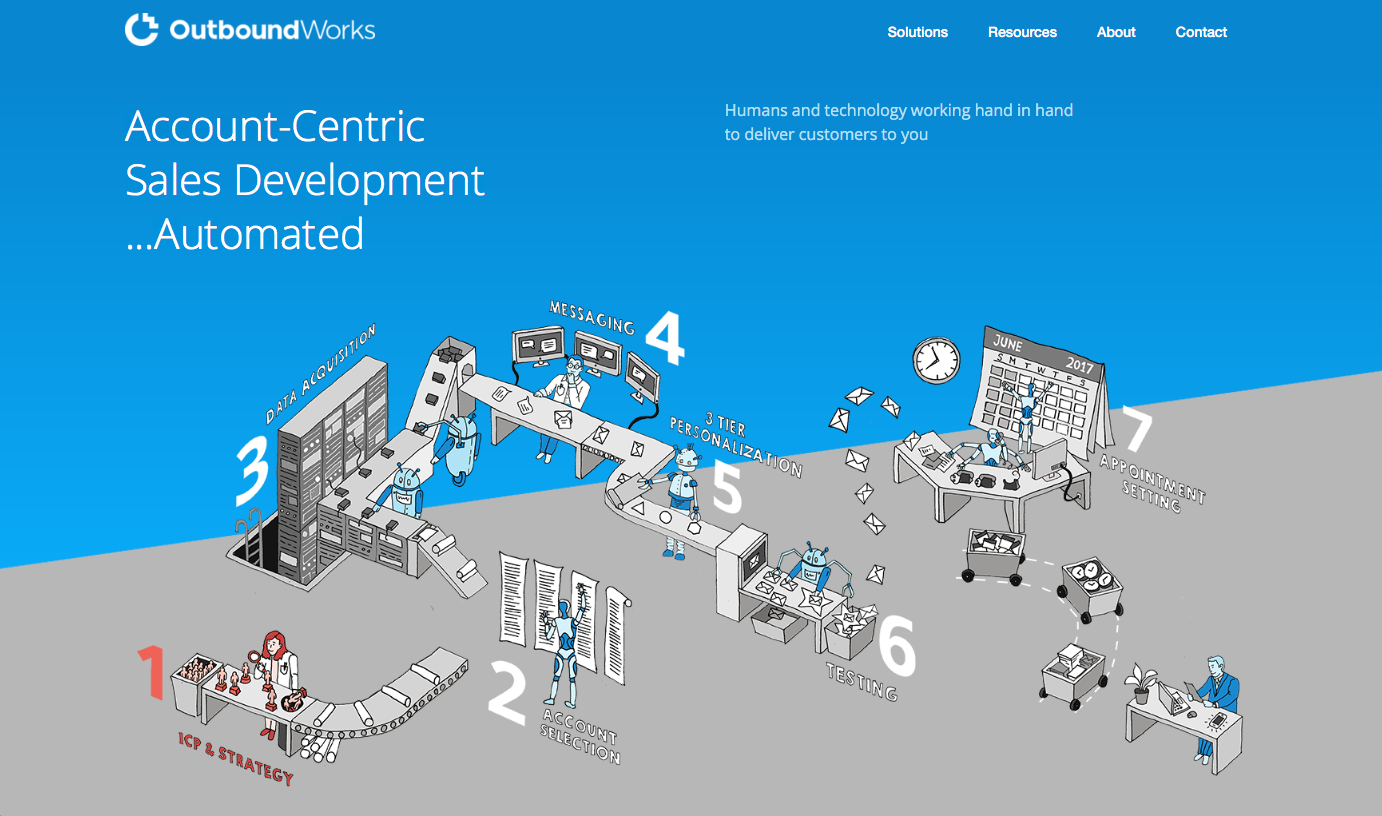Open the Contact page

tap(1201, 32)
